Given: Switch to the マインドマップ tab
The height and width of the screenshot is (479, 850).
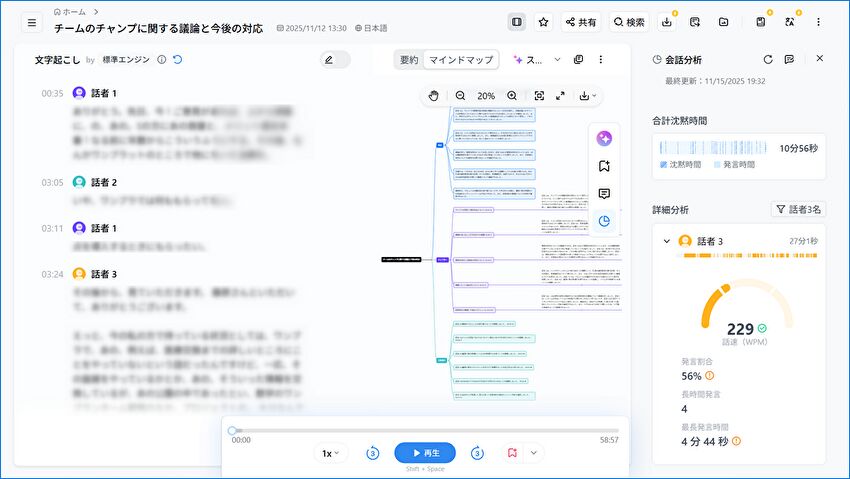Looking at the screenshot, I should click(x=461, y=60).
